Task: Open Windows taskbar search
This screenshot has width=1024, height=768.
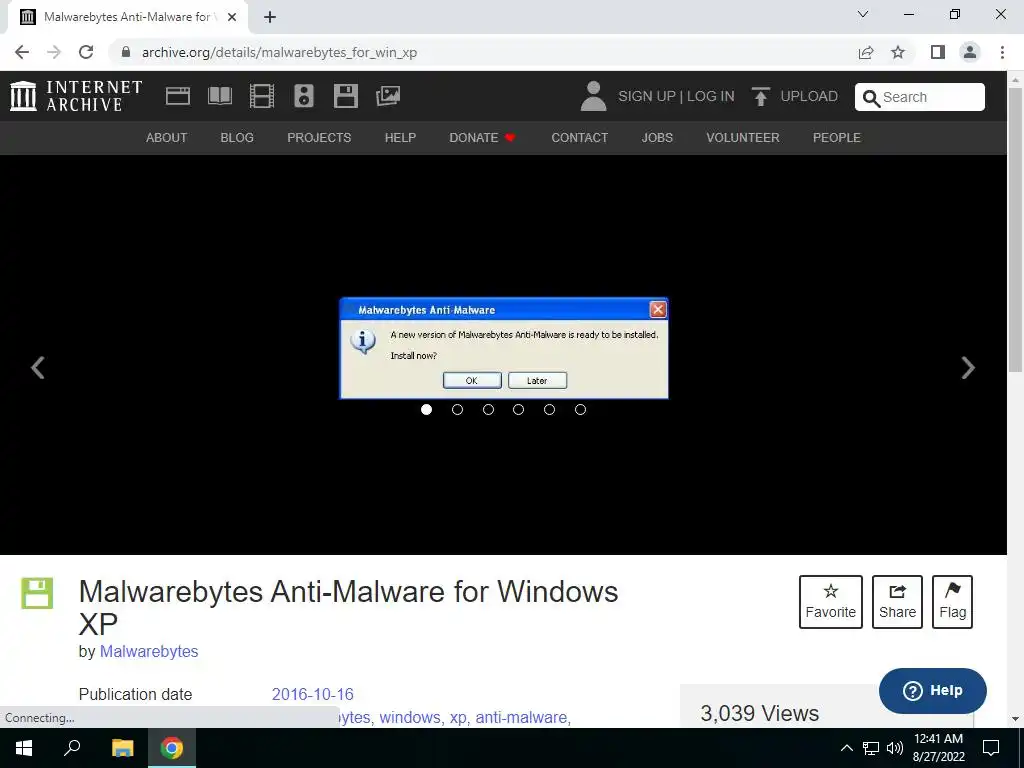Action: coord(72,748)
